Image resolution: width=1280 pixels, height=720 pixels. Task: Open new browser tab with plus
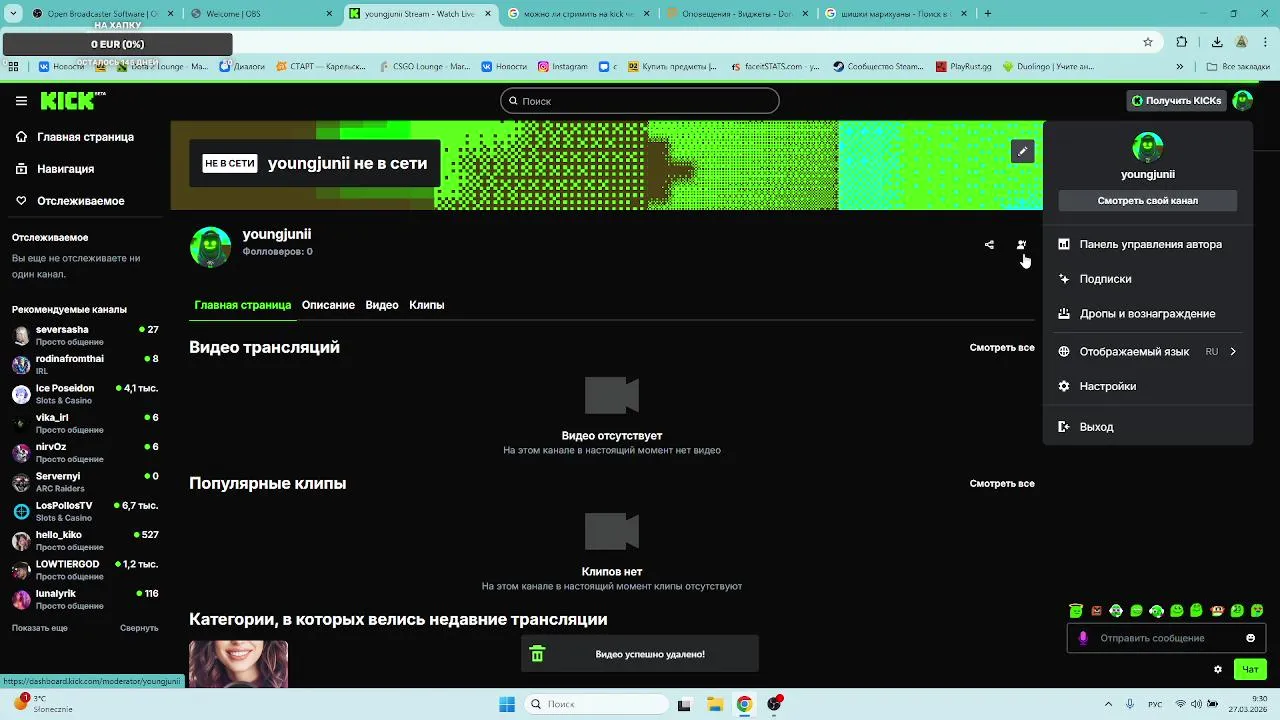(x=988, y=14)
